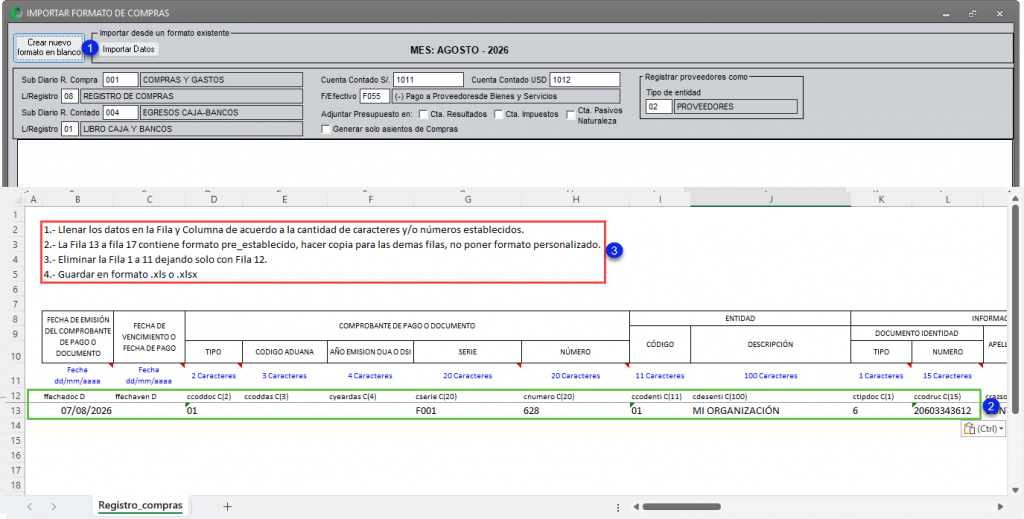The height and width of the screenshot is (519, 1024).
Task: Click Sub Diario R. Contado code 004
Action: coord(121,112)
